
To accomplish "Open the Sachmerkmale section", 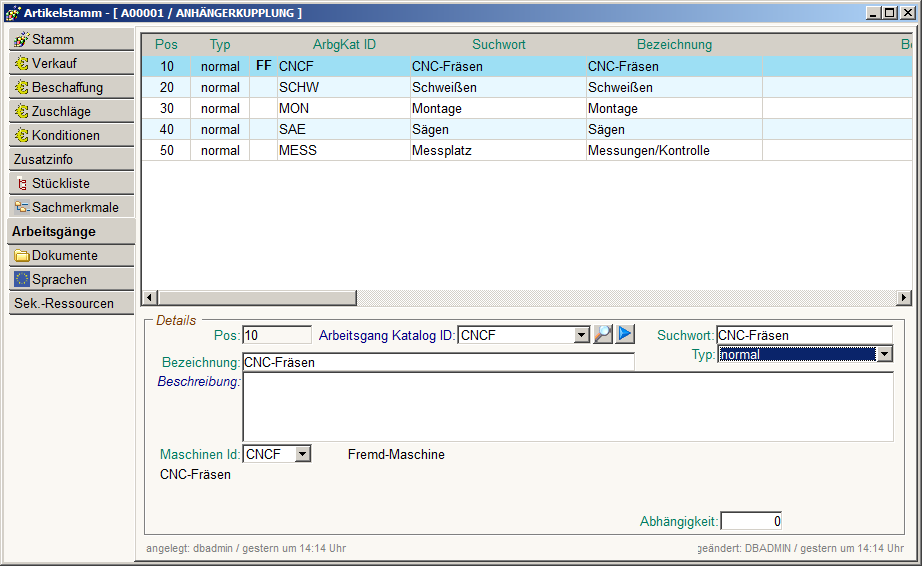I will click(71, 207).
